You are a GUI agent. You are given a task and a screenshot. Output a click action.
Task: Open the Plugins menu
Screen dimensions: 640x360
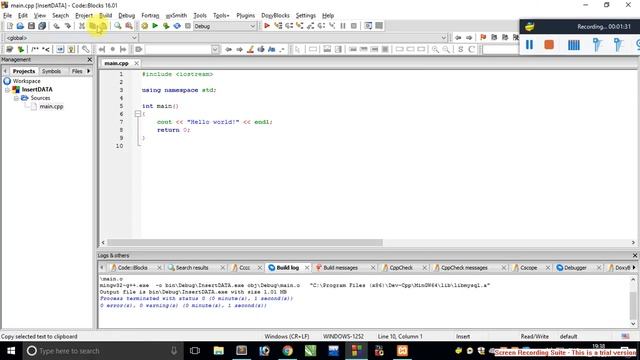pyautogui.click(x=245, y=16)
